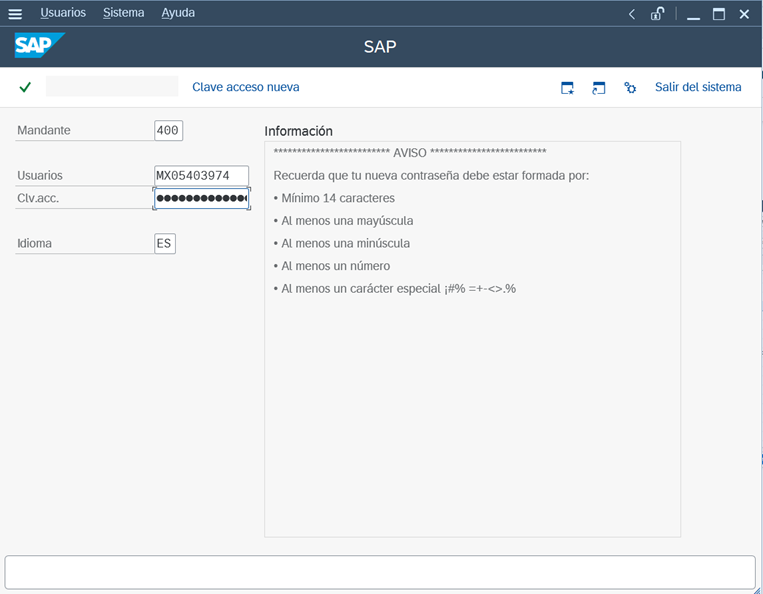Open the customize layout gears icon
Viewport: 763px width, 594px height.
point(630,88)
